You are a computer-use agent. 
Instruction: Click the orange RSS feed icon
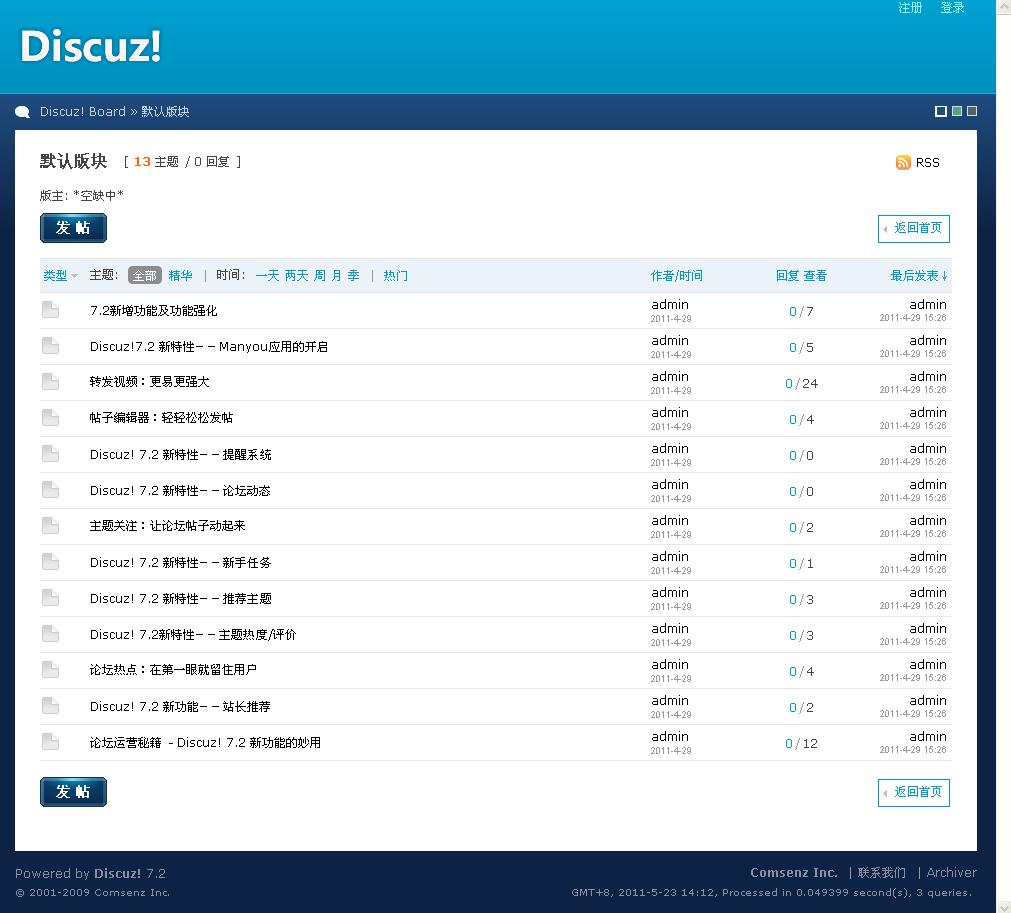point(903,162)
